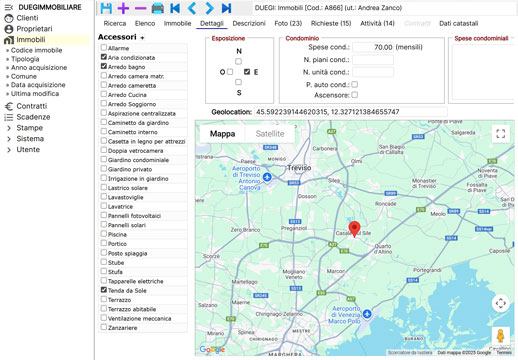Sort by Tipologia link
This screenshot has width=518, height=360.
click(x=25, y=59)
